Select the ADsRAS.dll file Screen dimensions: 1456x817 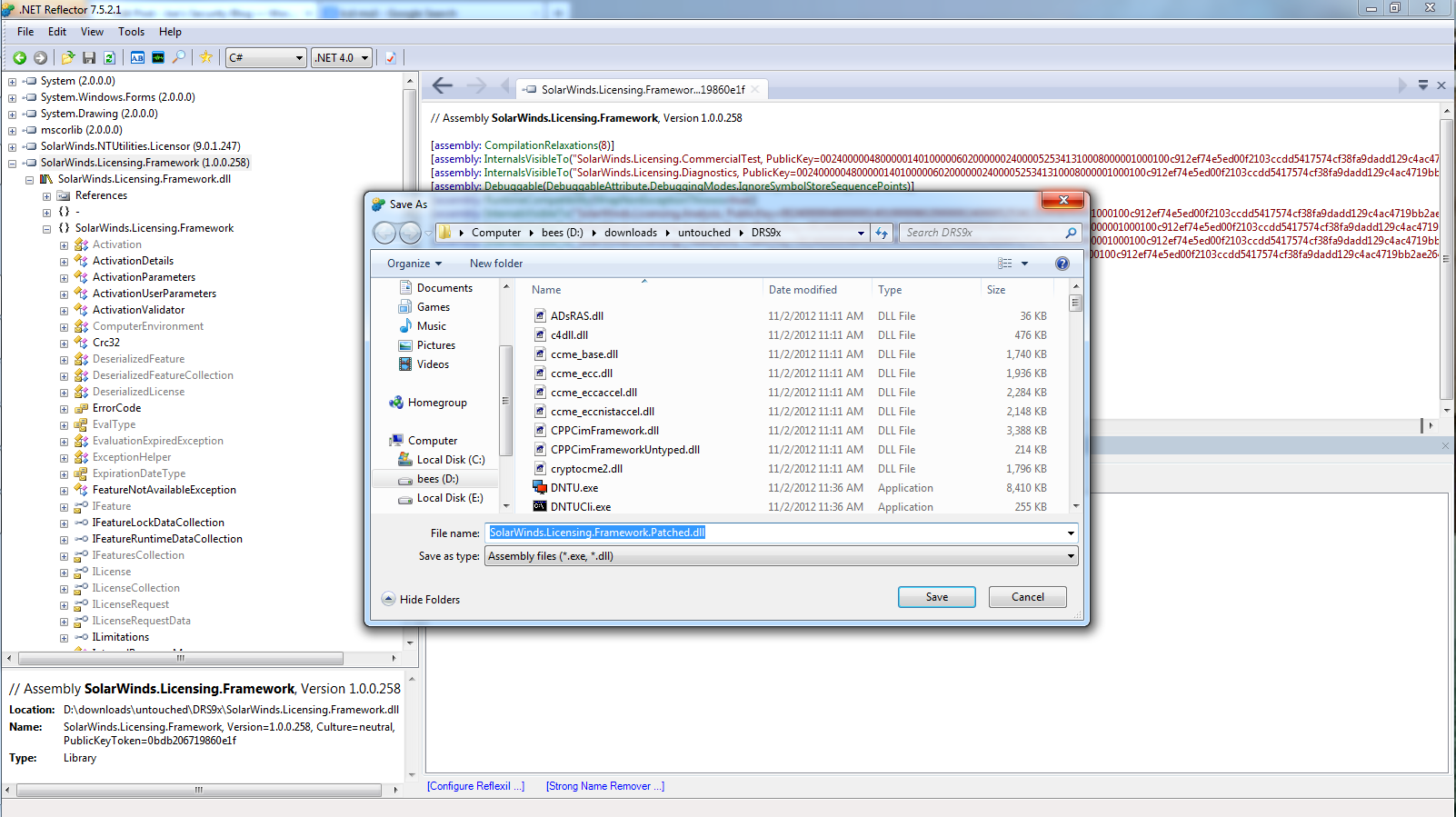point(577,316)
